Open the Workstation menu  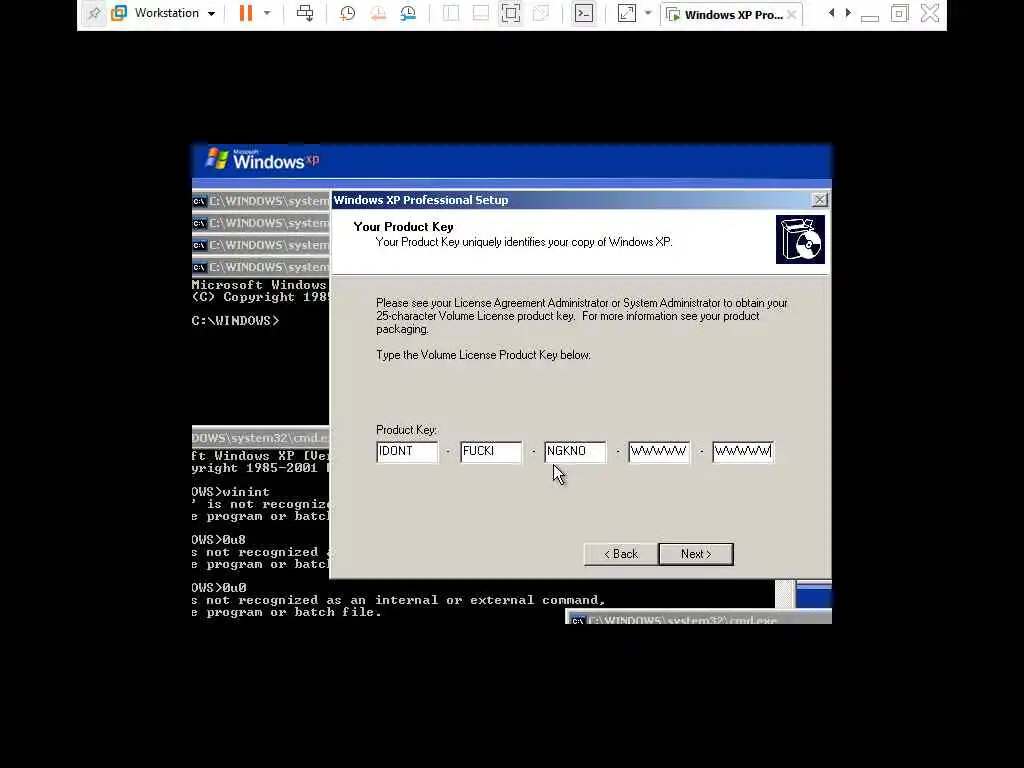pos(163,13)
